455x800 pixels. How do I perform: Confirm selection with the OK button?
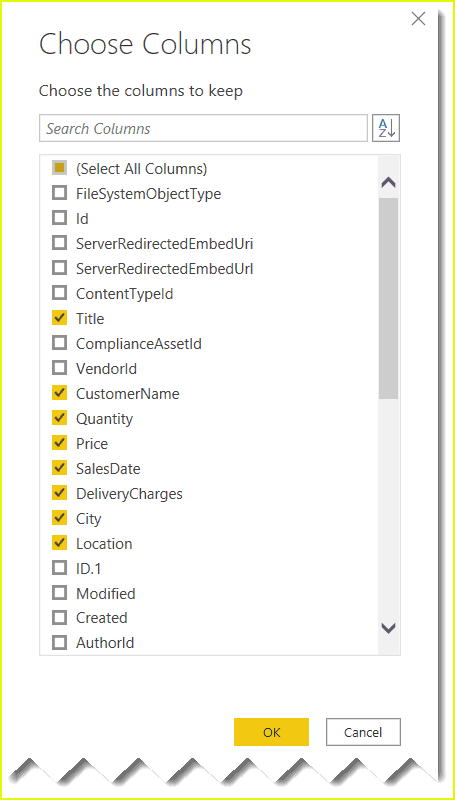click(x=271, y=732)
